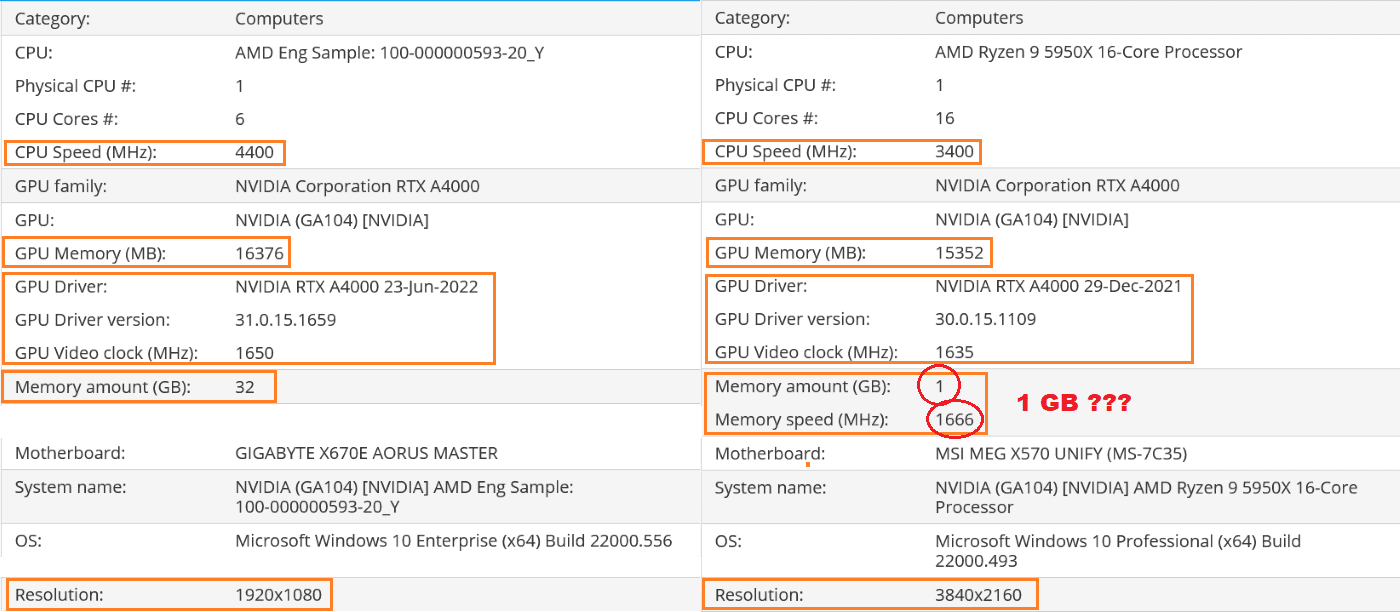Click the CPU Speed value 3400
This screenshot has width=1400, height=612.
(x=954, y=152)
